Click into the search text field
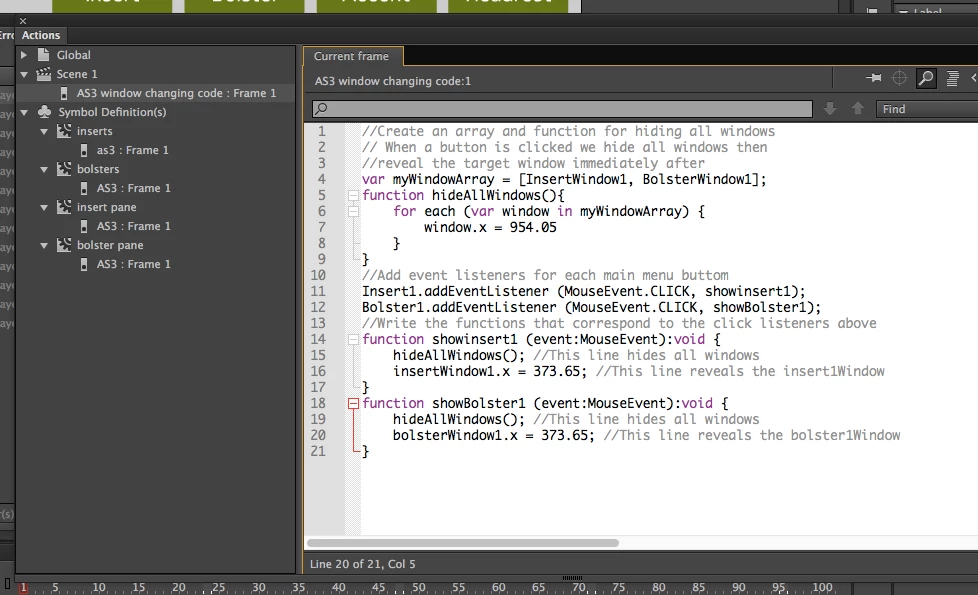 tap(562, 109)
